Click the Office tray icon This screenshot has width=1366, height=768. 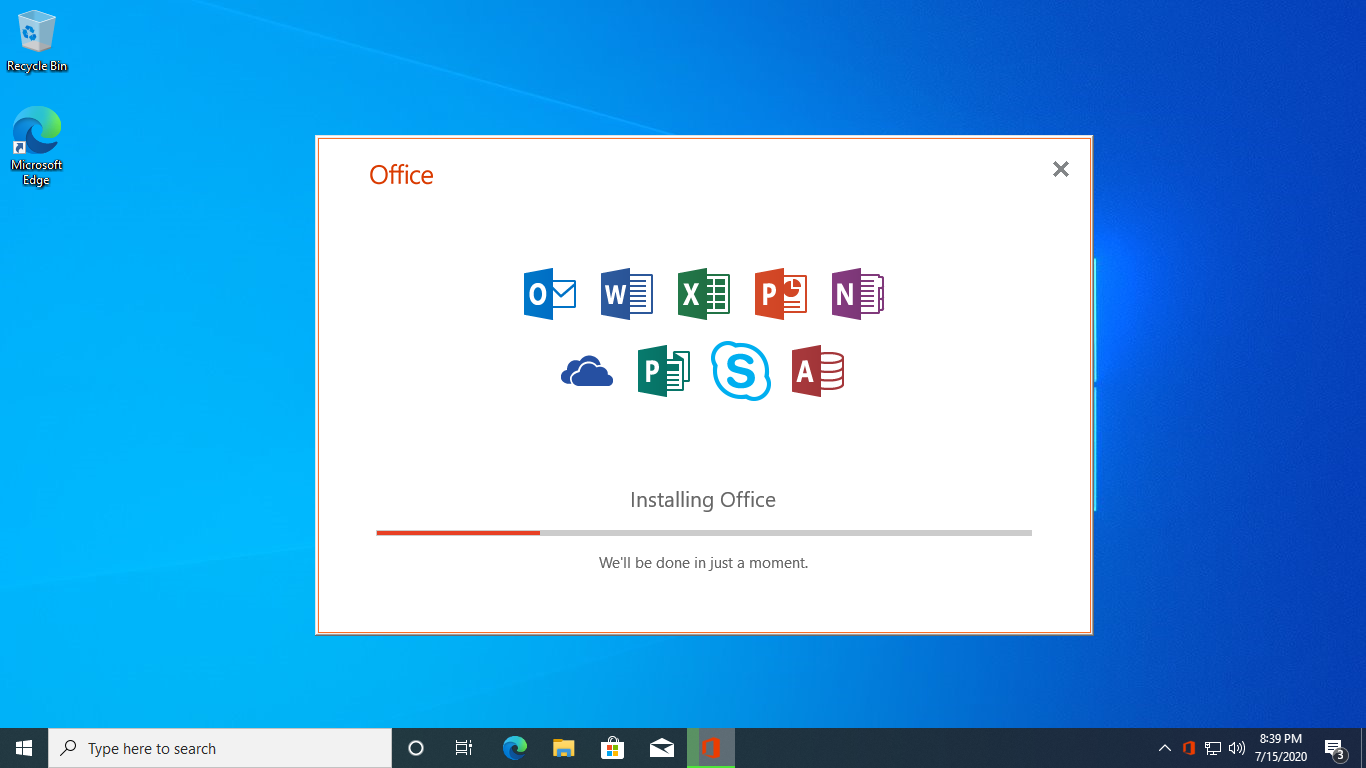coord(1189,748)
